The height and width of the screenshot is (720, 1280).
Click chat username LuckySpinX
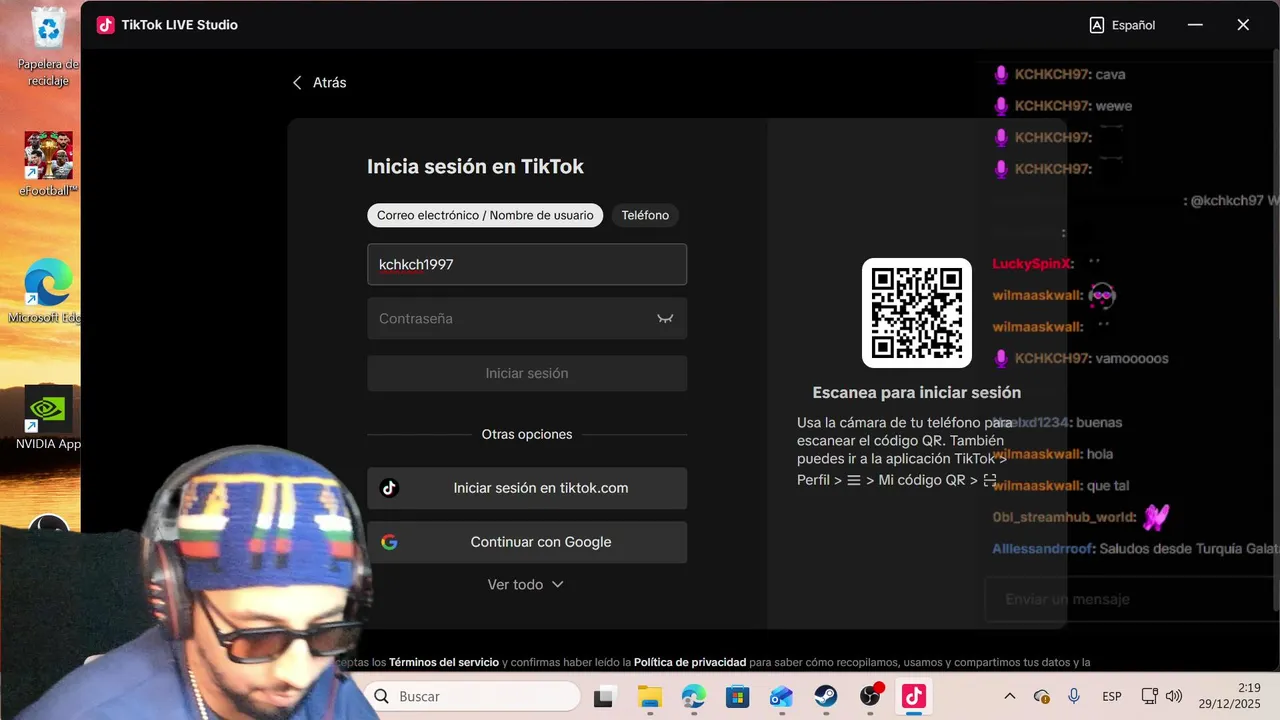[x=1032, y=263]
